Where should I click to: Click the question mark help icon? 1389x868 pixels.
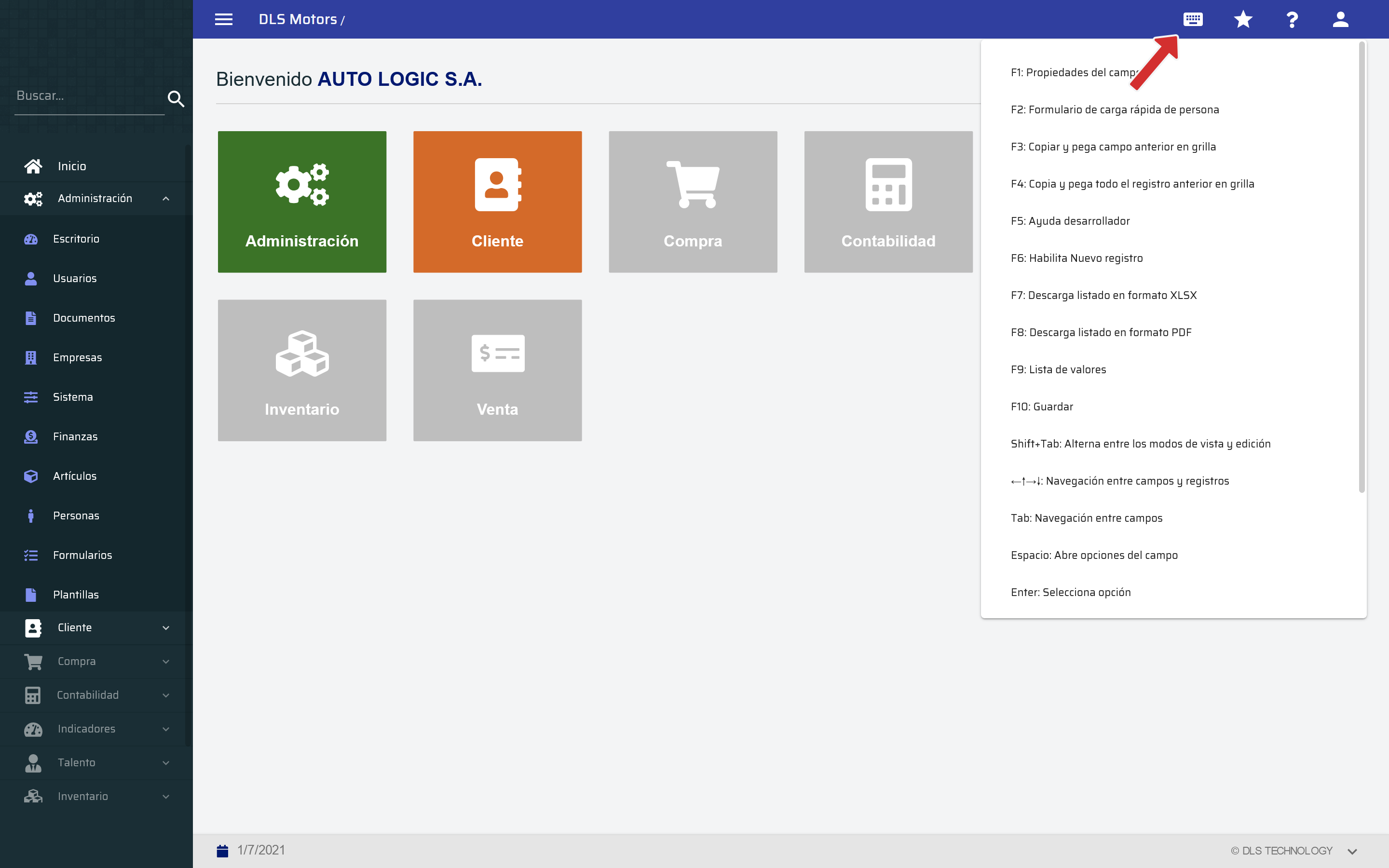click(1292, 19)
